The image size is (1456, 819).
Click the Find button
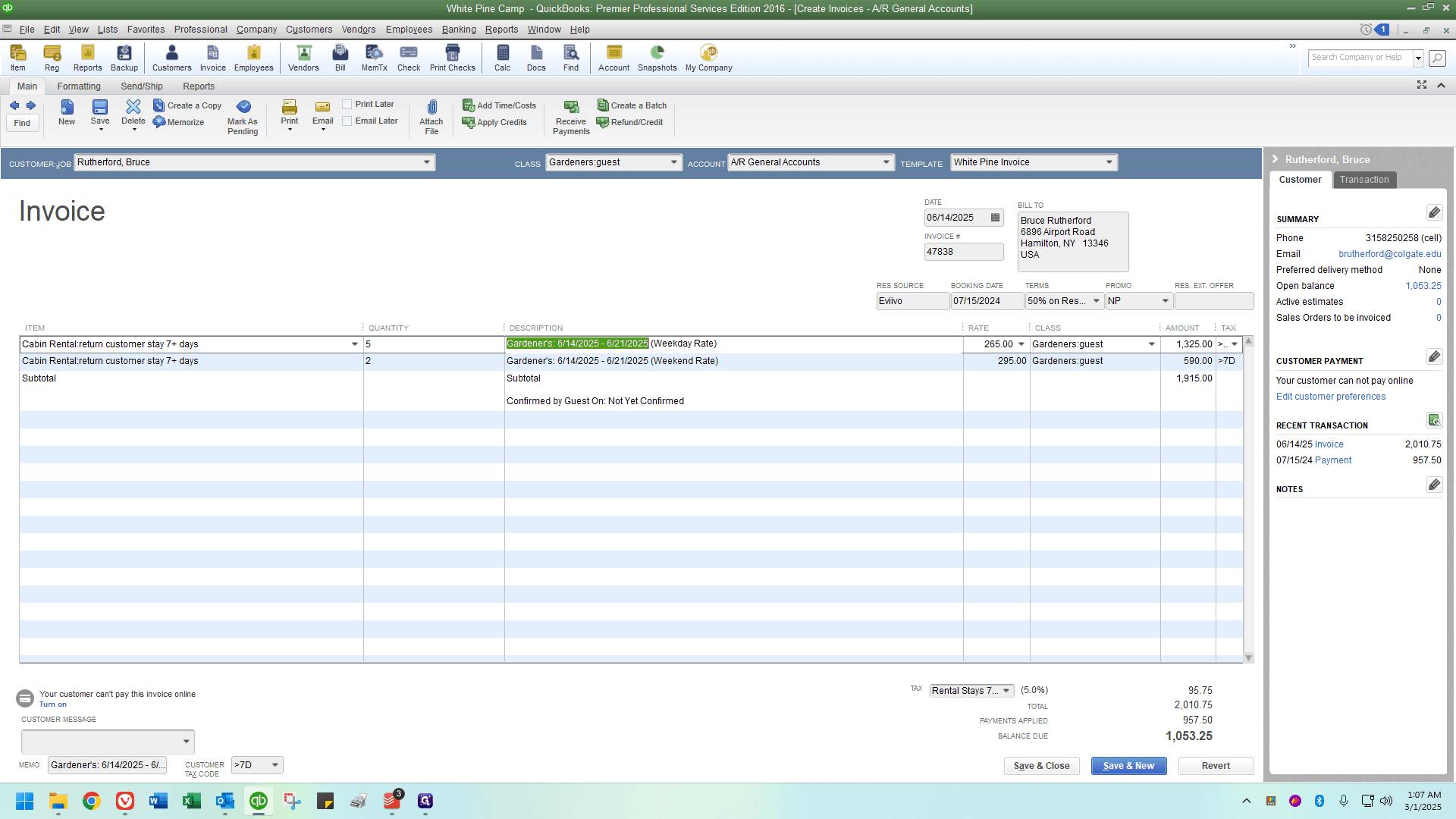tap(22, 123)
